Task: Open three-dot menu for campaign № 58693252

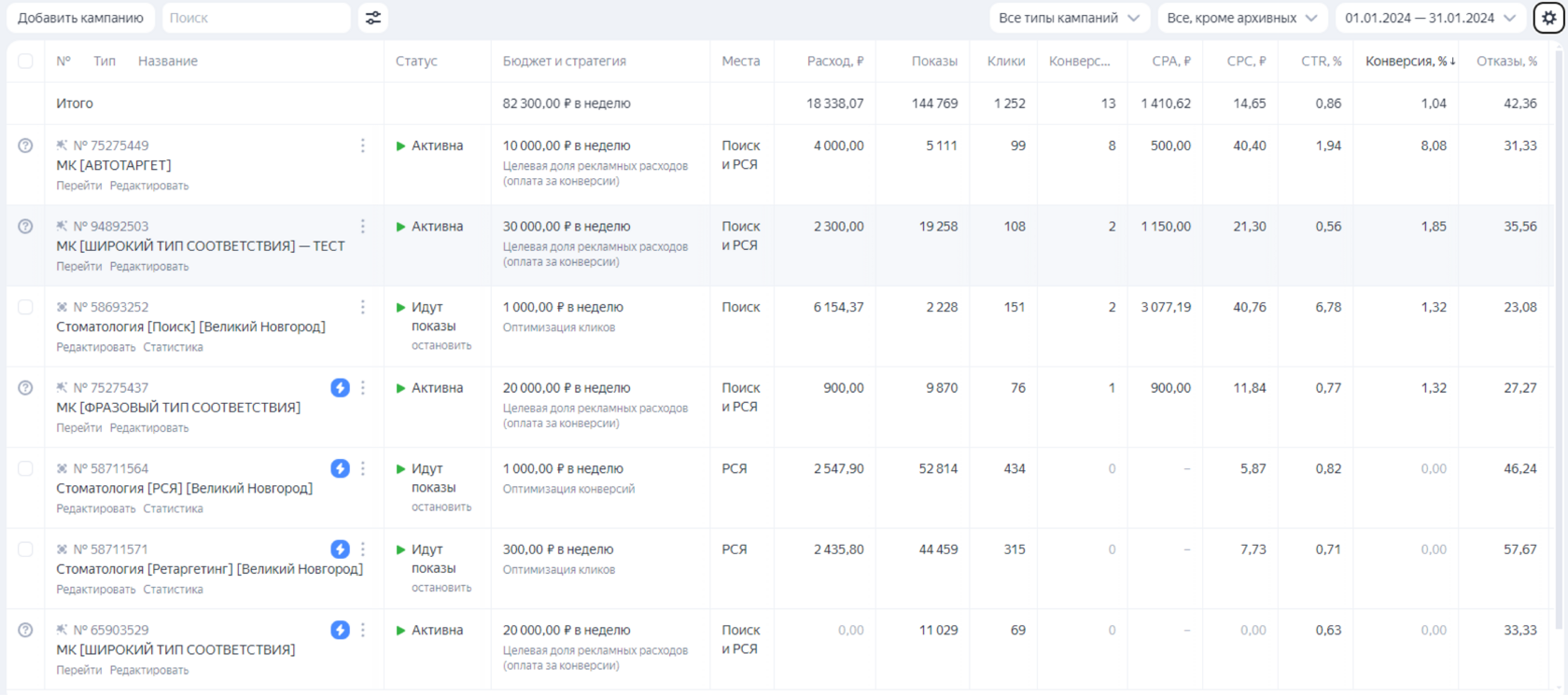Action: (363, 307)
